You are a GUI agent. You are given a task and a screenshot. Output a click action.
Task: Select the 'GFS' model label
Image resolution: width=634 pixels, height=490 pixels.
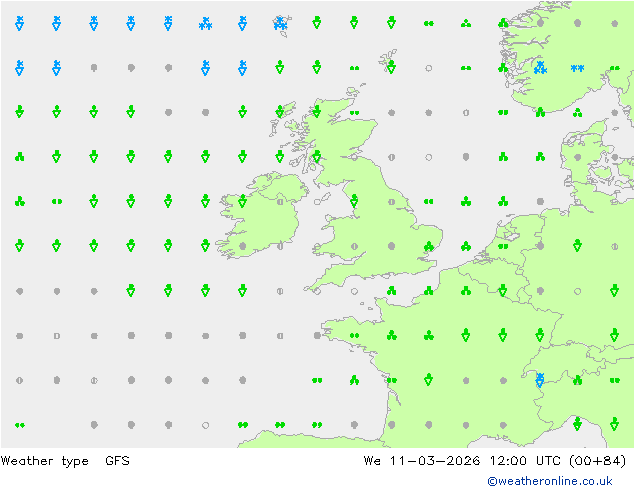[x=117, y=460]
